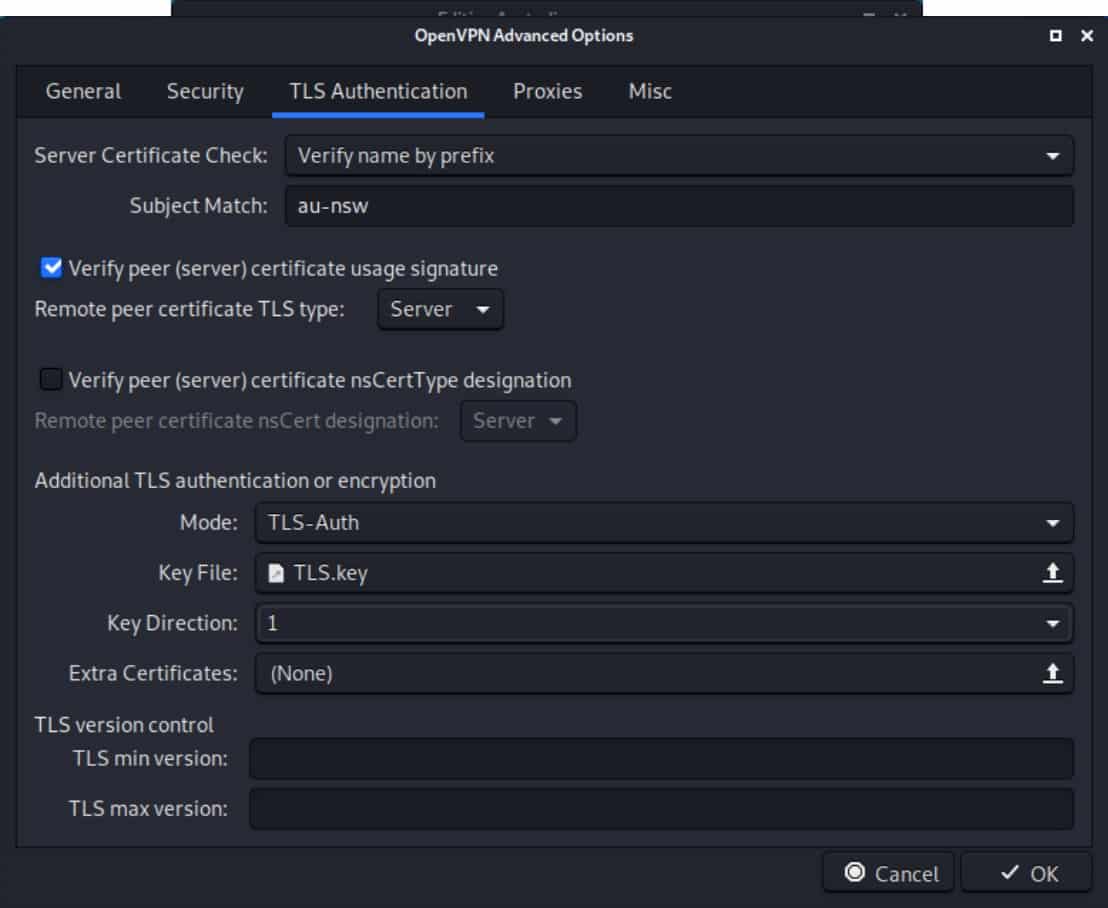Click the TLS max version input field

661,809
